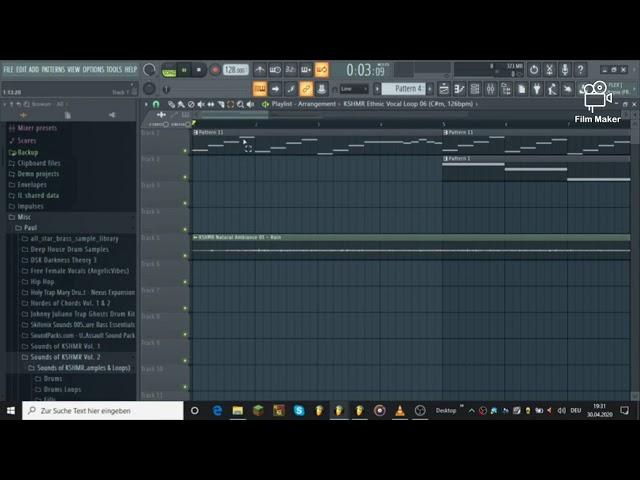Screen dimensions: 640x480
Task: Open the Channel rack icon
Action: [x=475, y=89]
